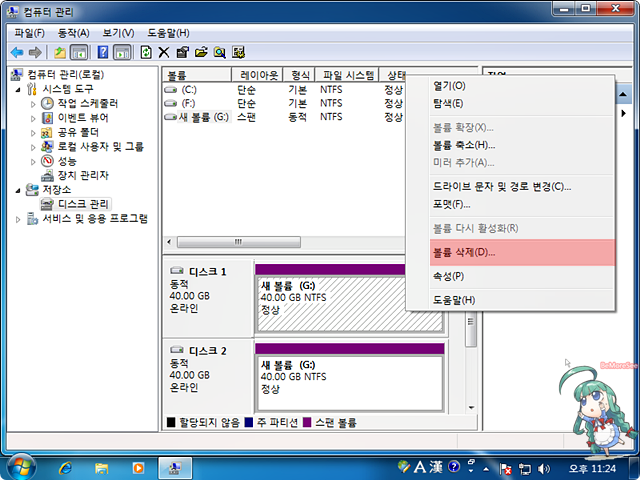Expand Services and Applications node
This screenshot has height=480, width=640.
[x=18, y=218]
